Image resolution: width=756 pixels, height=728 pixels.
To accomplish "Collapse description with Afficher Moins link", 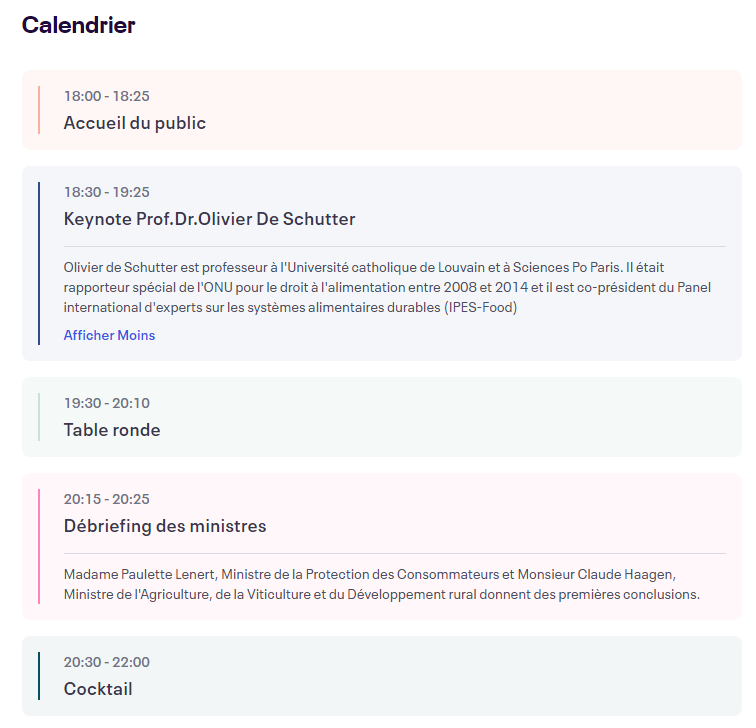I will click(x=109, y=335).
